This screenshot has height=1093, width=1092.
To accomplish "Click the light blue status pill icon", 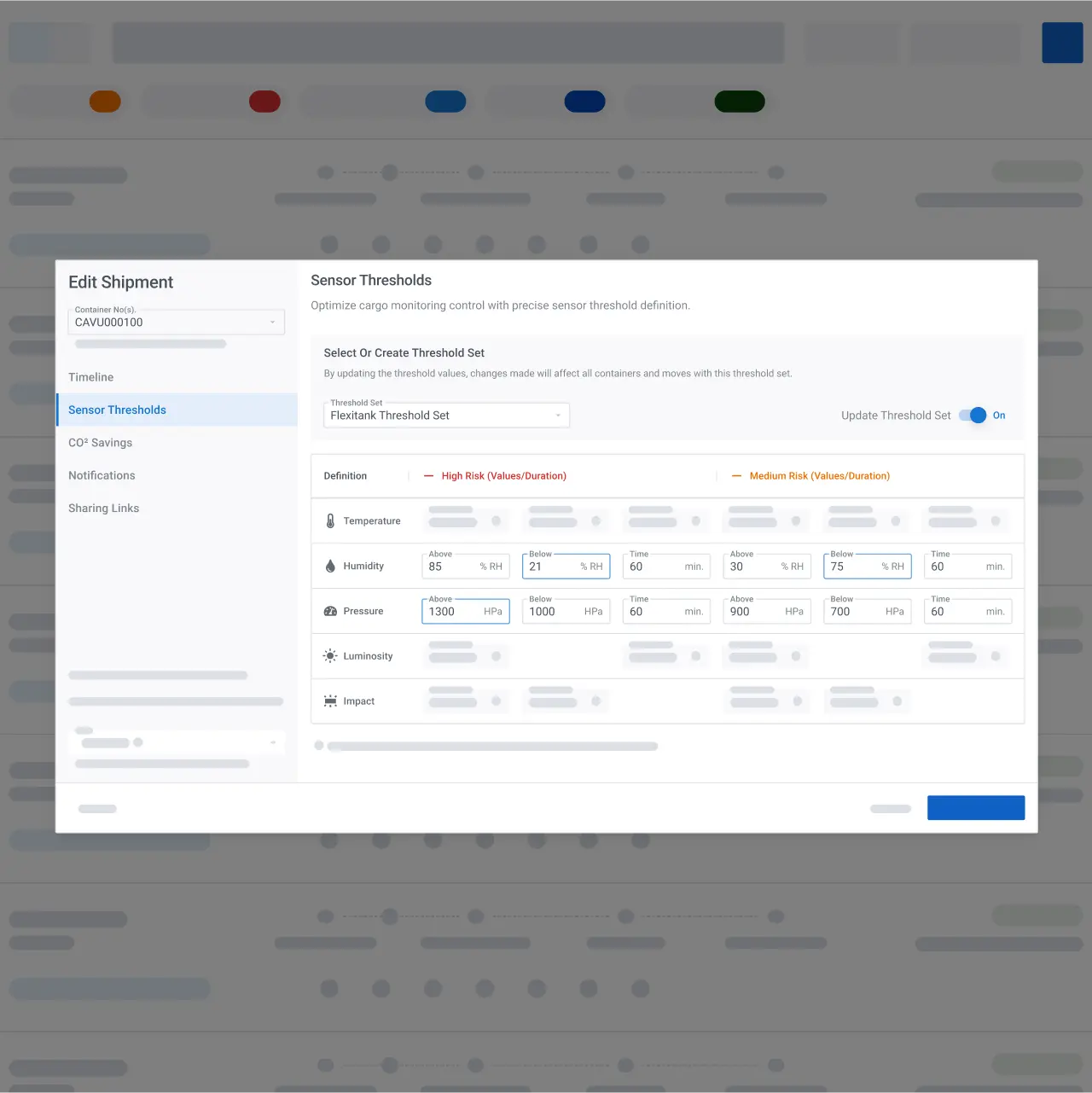I will 445,101.
